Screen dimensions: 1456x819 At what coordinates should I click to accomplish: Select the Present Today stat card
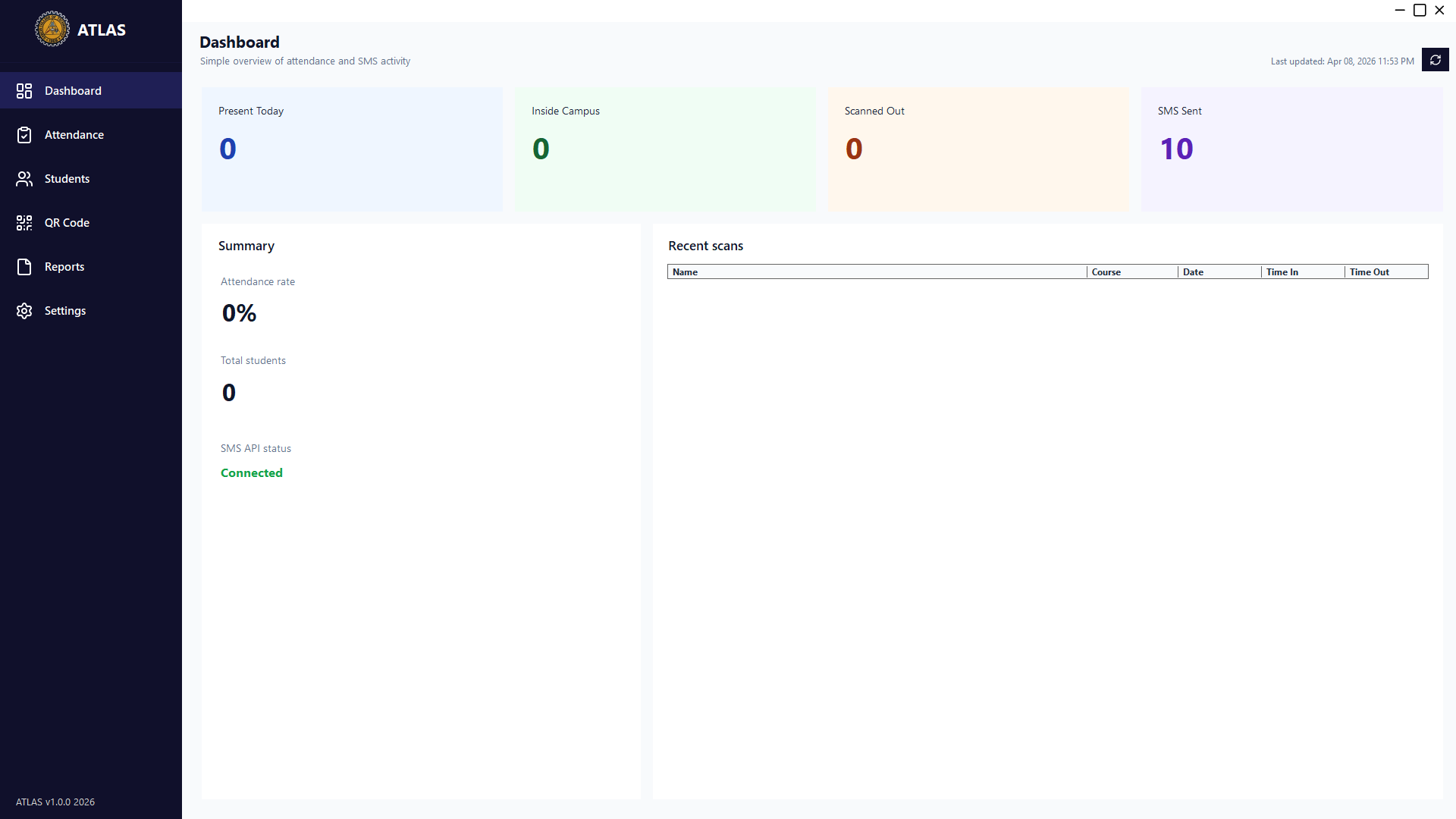point(352,149)
